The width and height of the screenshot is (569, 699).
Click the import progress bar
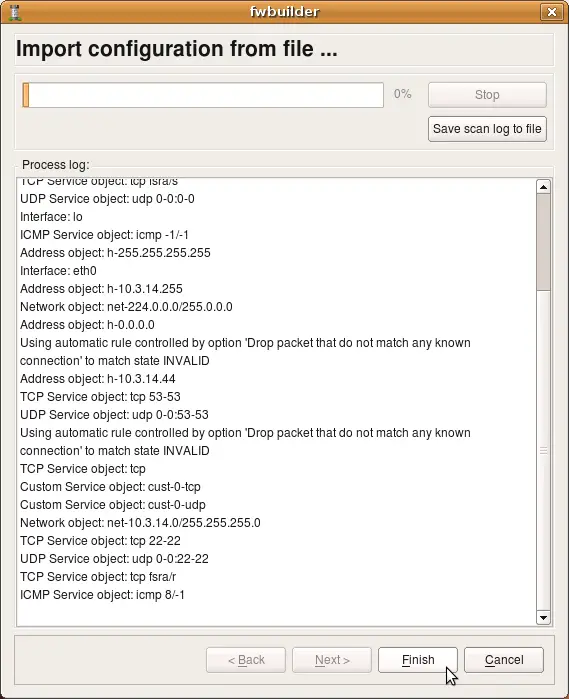203,95
